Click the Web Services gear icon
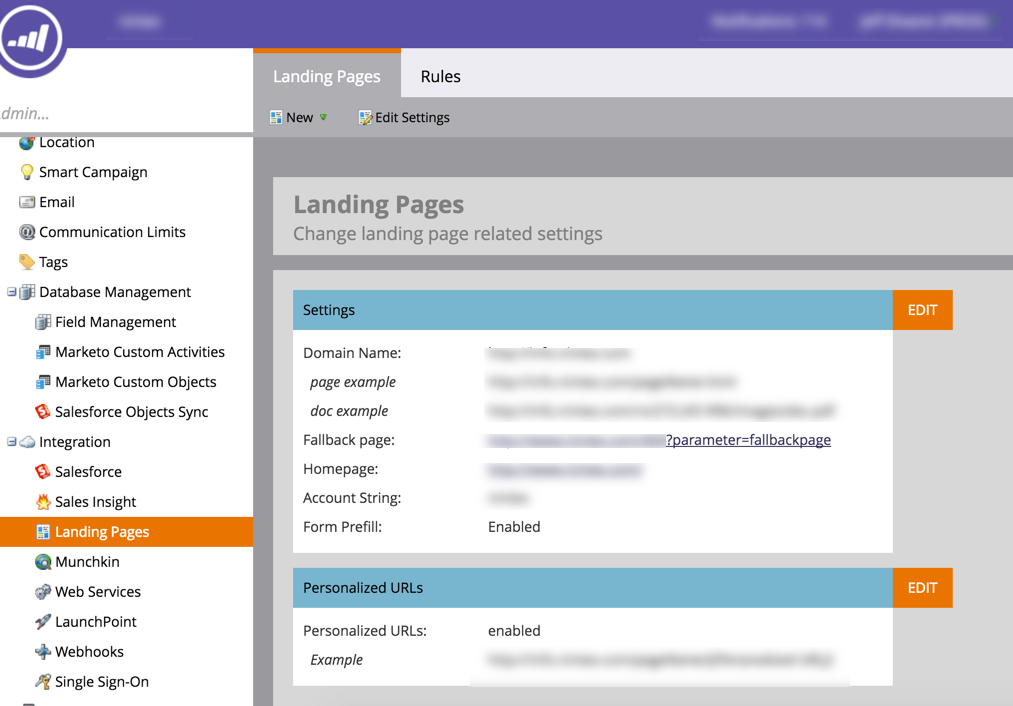The height and width of the screenshot is (706, 1013). tap(43, 592)
